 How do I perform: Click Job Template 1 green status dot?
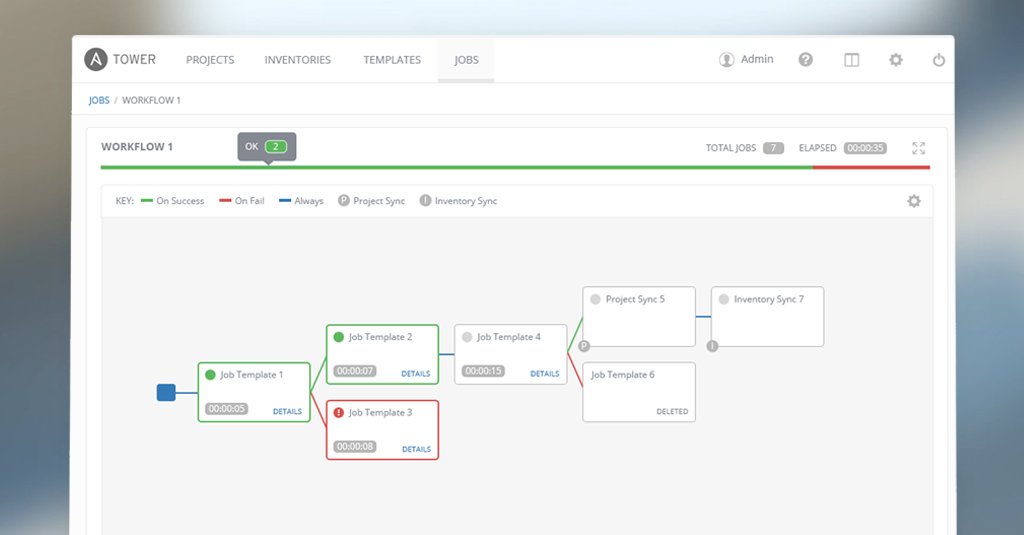[210, 375]
